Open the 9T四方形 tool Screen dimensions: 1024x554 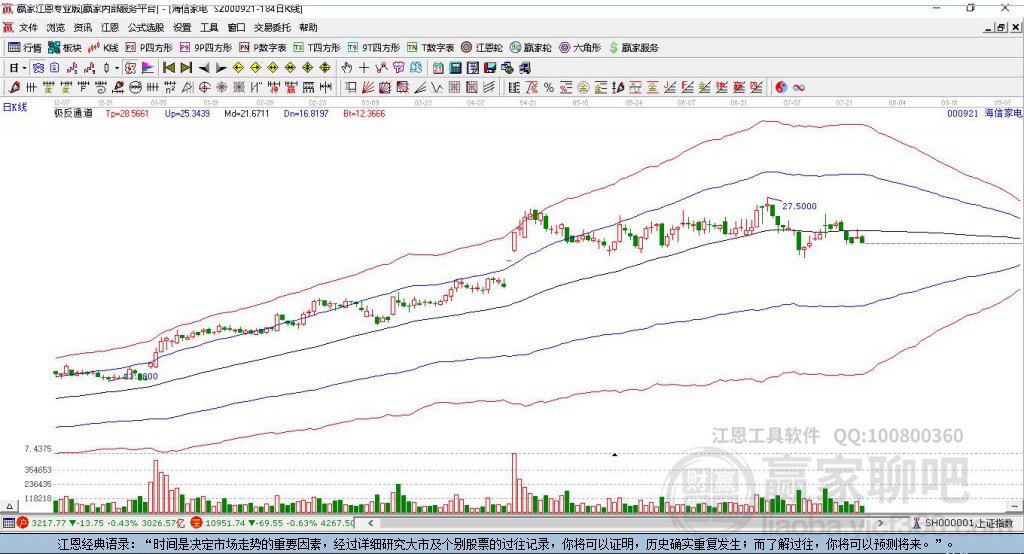(x=374, y=48)
